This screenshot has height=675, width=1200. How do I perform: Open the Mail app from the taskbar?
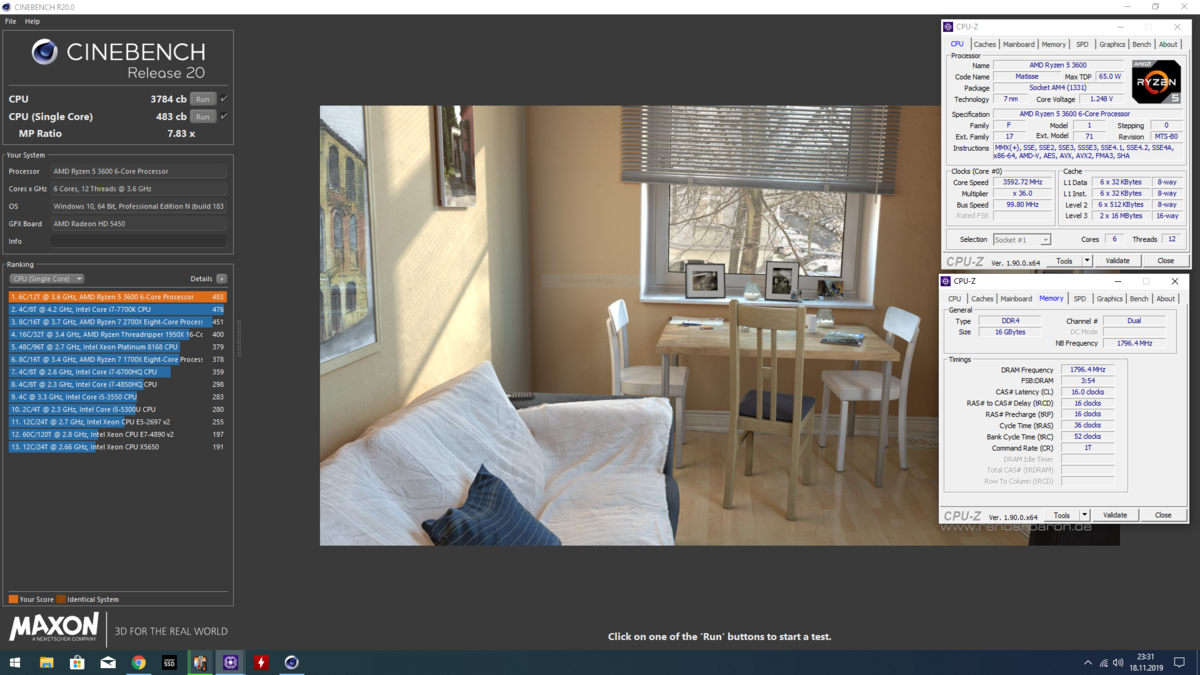pyautogui.click(x=108, y=663)
